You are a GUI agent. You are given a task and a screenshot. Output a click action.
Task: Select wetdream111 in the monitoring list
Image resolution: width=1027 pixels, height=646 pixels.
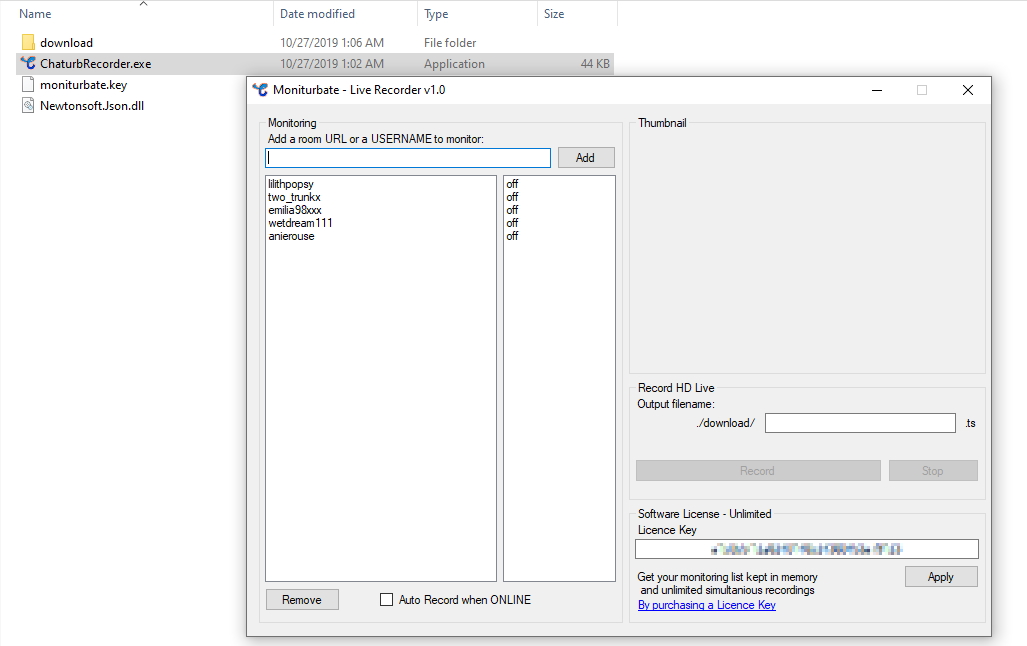click(x=300, y=223)
